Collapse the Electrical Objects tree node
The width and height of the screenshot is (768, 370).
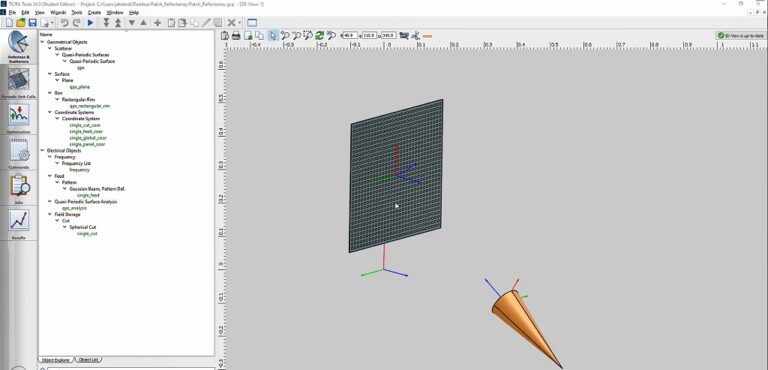point(42,151)
